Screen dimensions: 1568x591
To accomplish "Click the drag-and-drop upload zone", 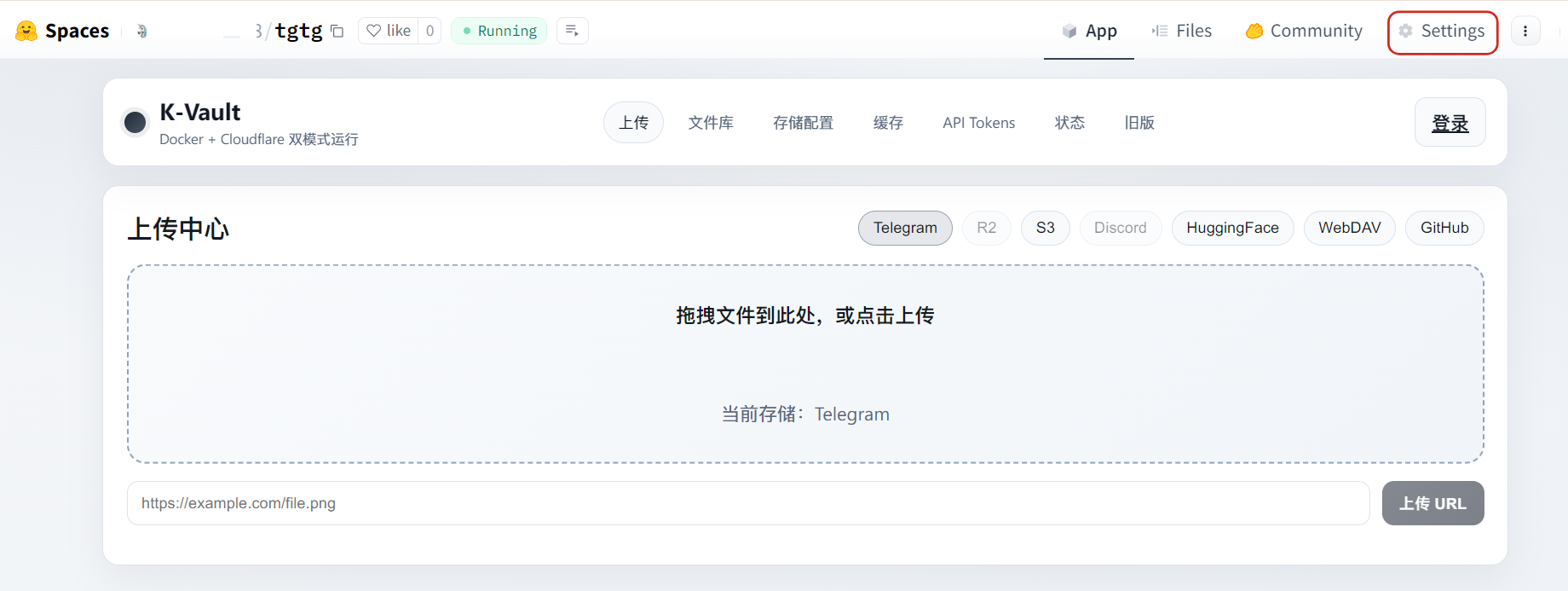I will coord(805,364).
